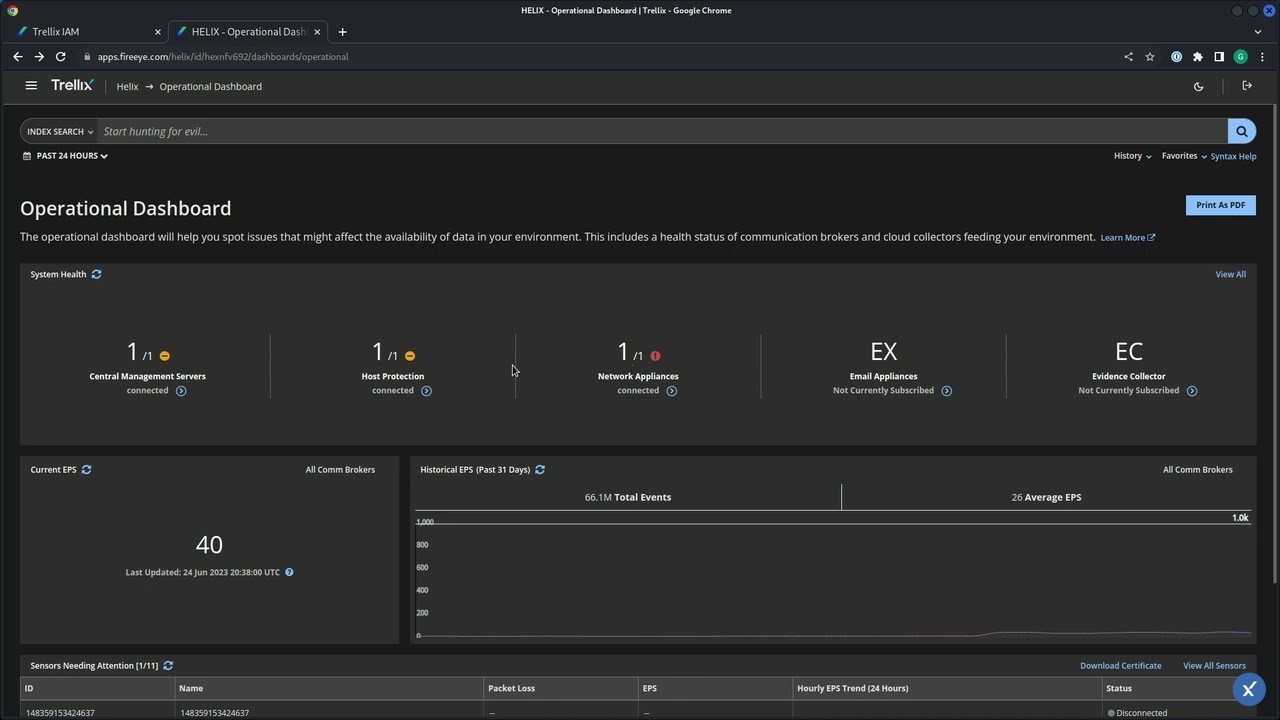Click the 'Start hunting for evil...' search field
The width and height of the screenshot is (1280, 720).
click(662, 131)
